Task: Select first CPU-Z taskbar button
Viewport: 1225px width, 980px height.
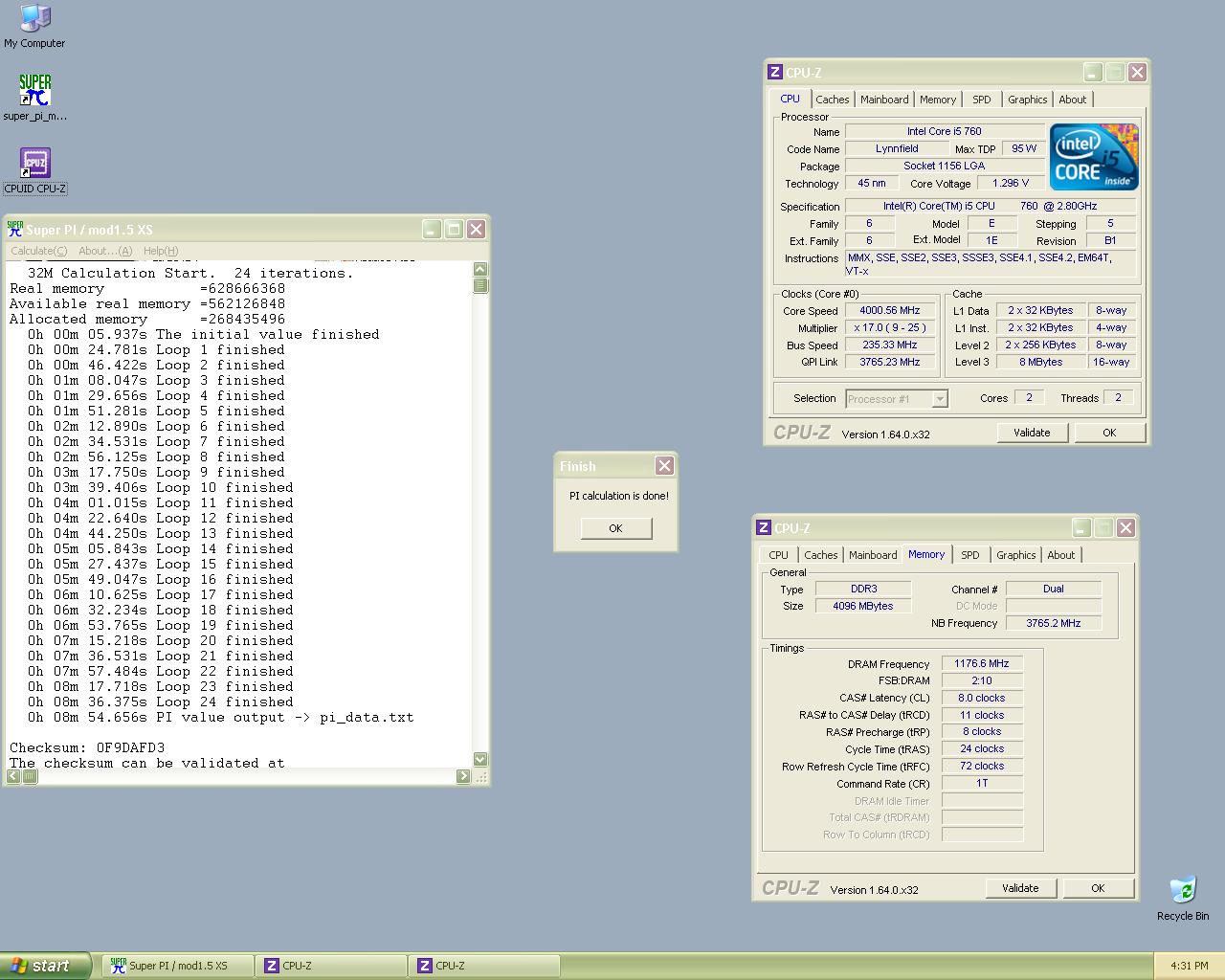Action: pyautogui.click(x=330, y=966)
